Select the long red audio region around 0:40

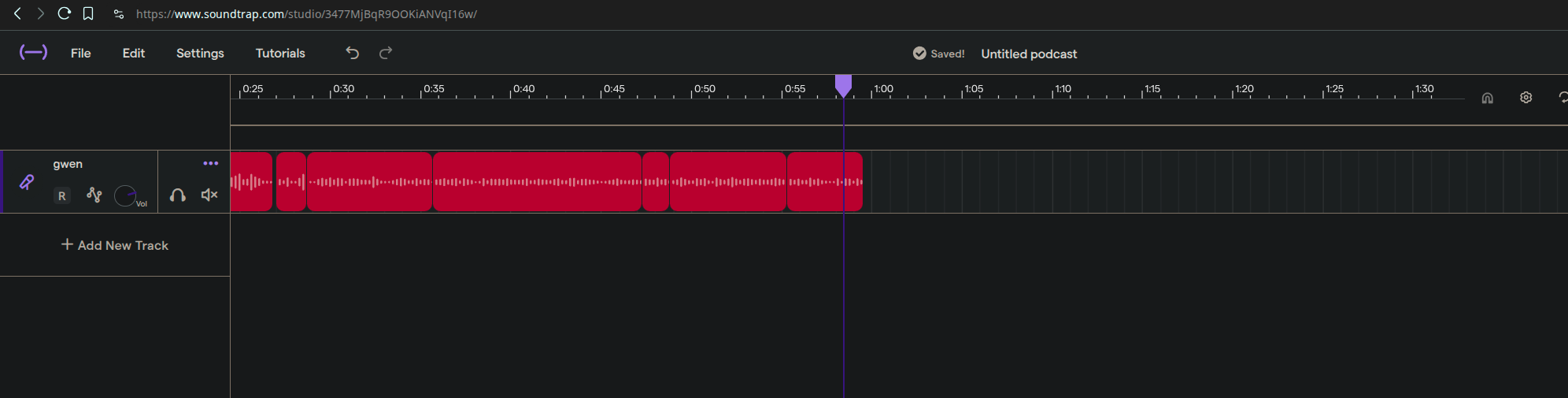pyautogui.click(x=537, y=182)
